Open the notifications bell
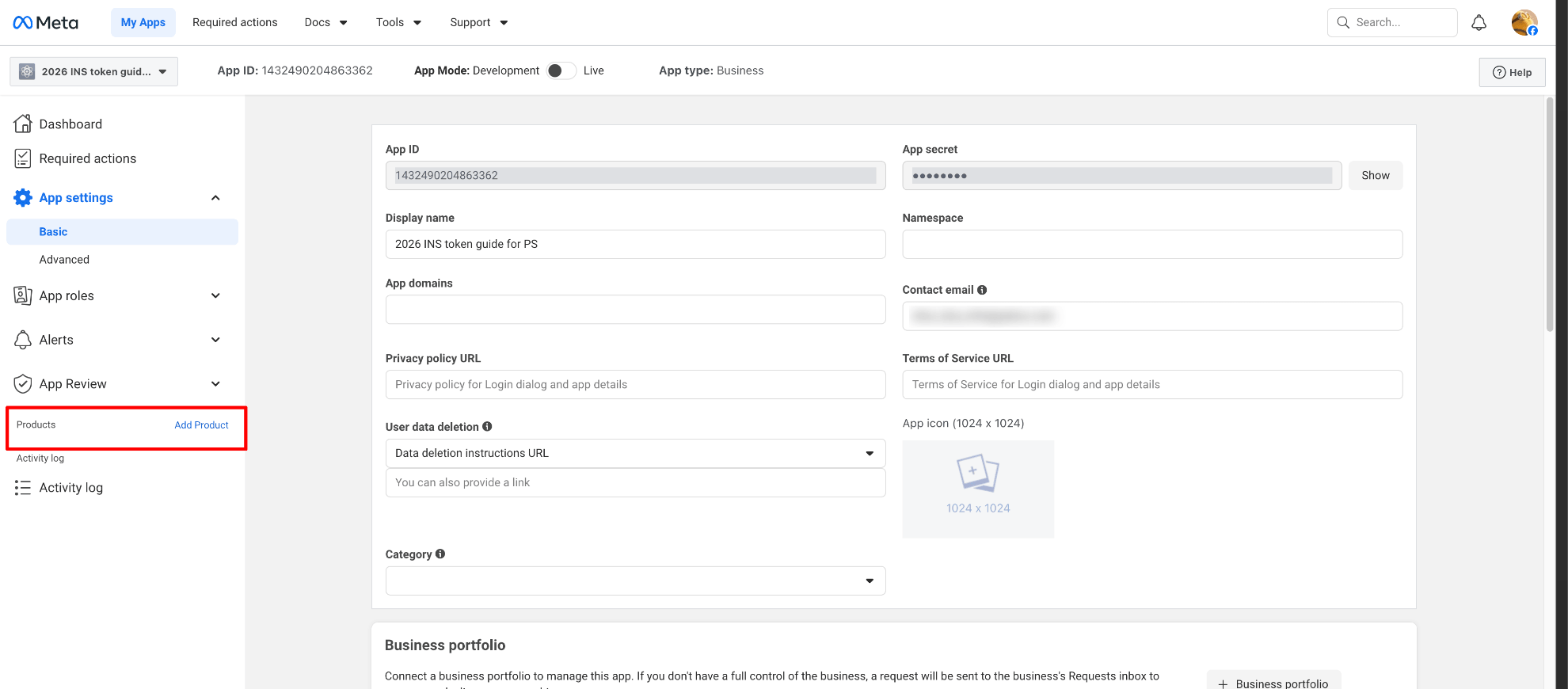 (1479, 23)
